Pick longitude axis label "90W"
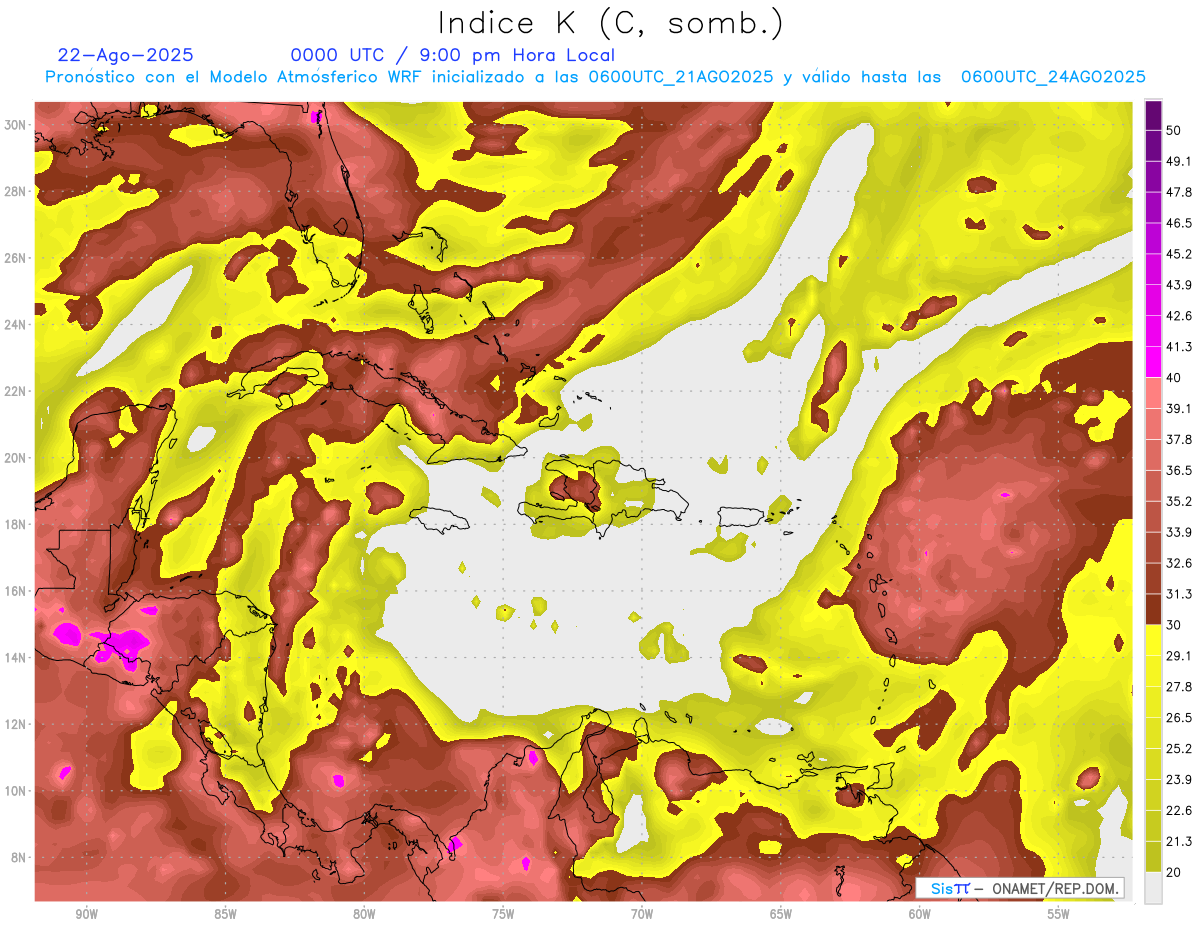 coord(86,915)
